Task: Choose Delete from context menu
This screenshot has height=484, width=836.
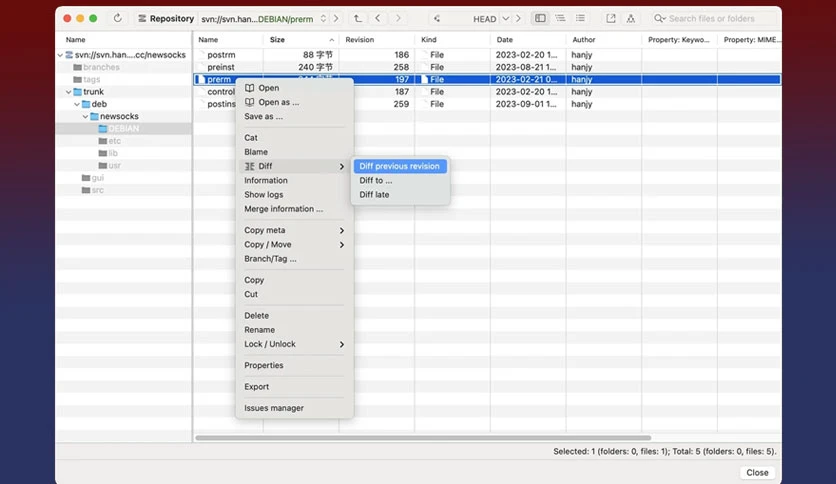Action: point(294,316)
